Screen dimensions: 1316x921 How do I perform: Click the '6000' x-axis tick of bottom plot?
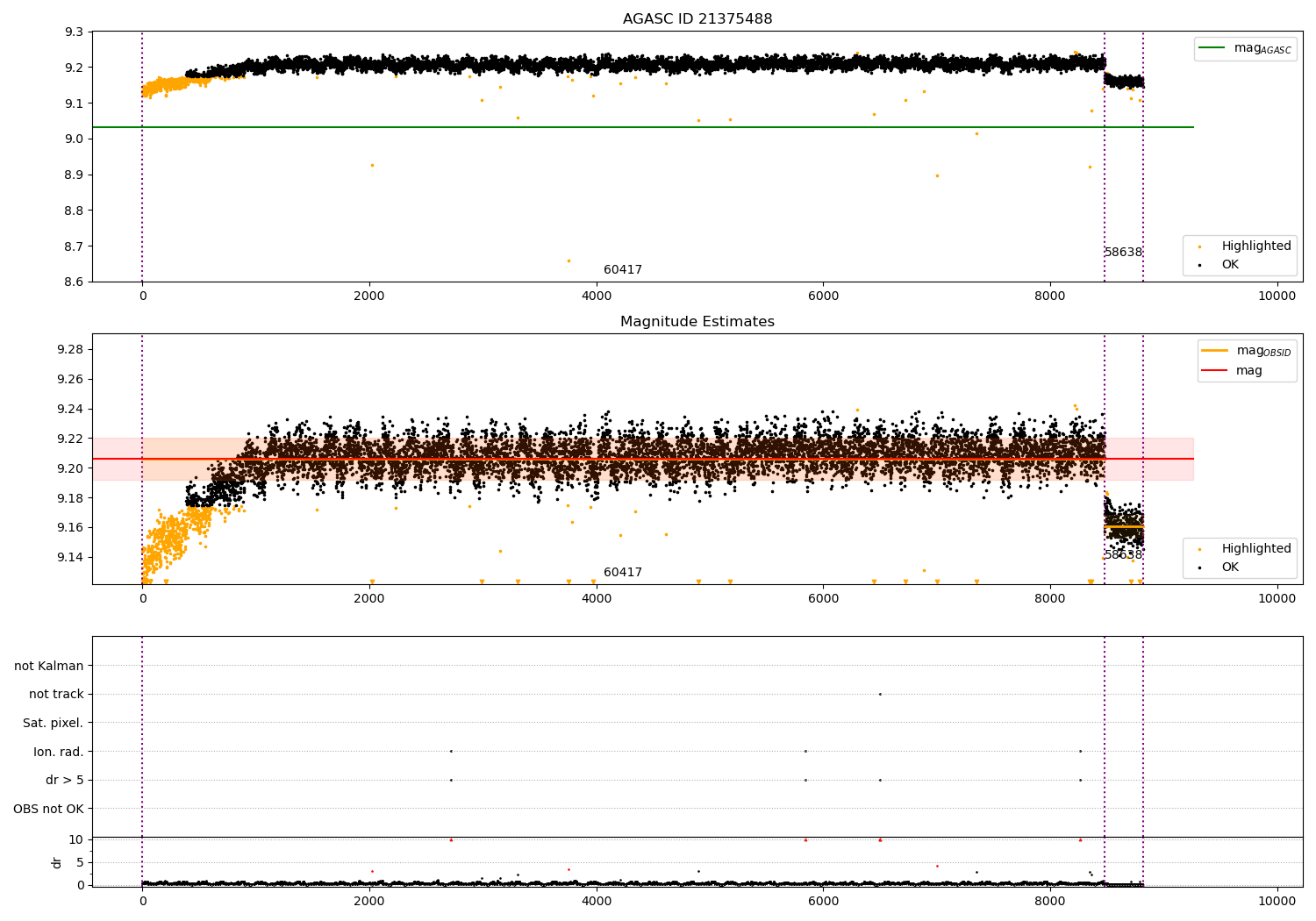pos(824,902)
